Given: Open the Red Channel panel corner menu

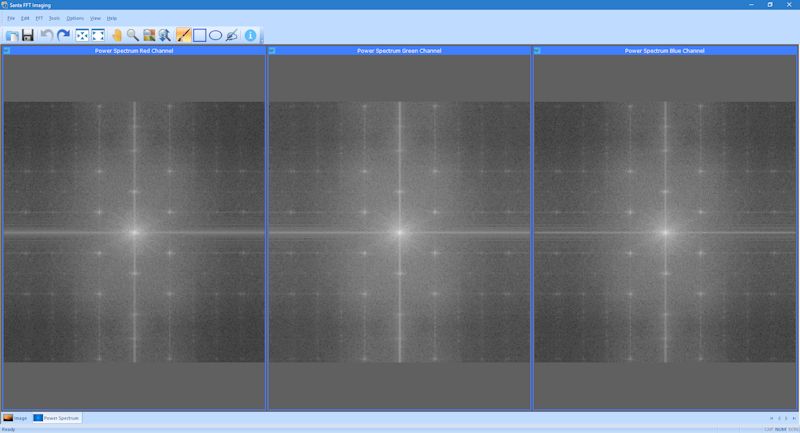Looking at the screenshot, I should (x=6, y=51).
